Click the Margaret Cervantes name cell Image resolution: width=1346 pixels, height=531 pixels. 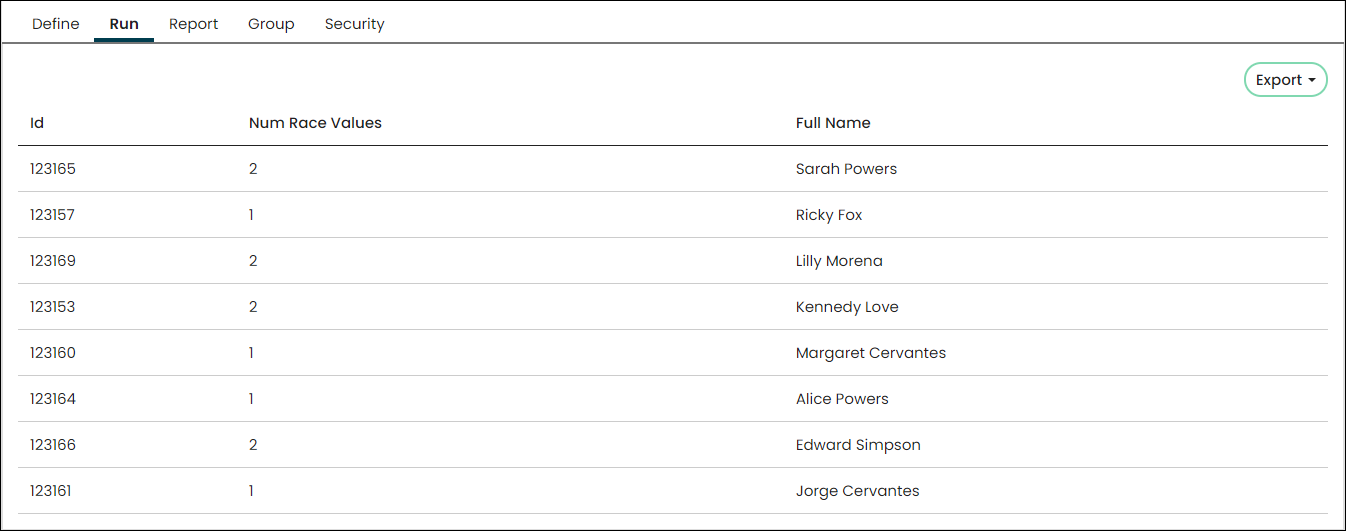point(871,353)
